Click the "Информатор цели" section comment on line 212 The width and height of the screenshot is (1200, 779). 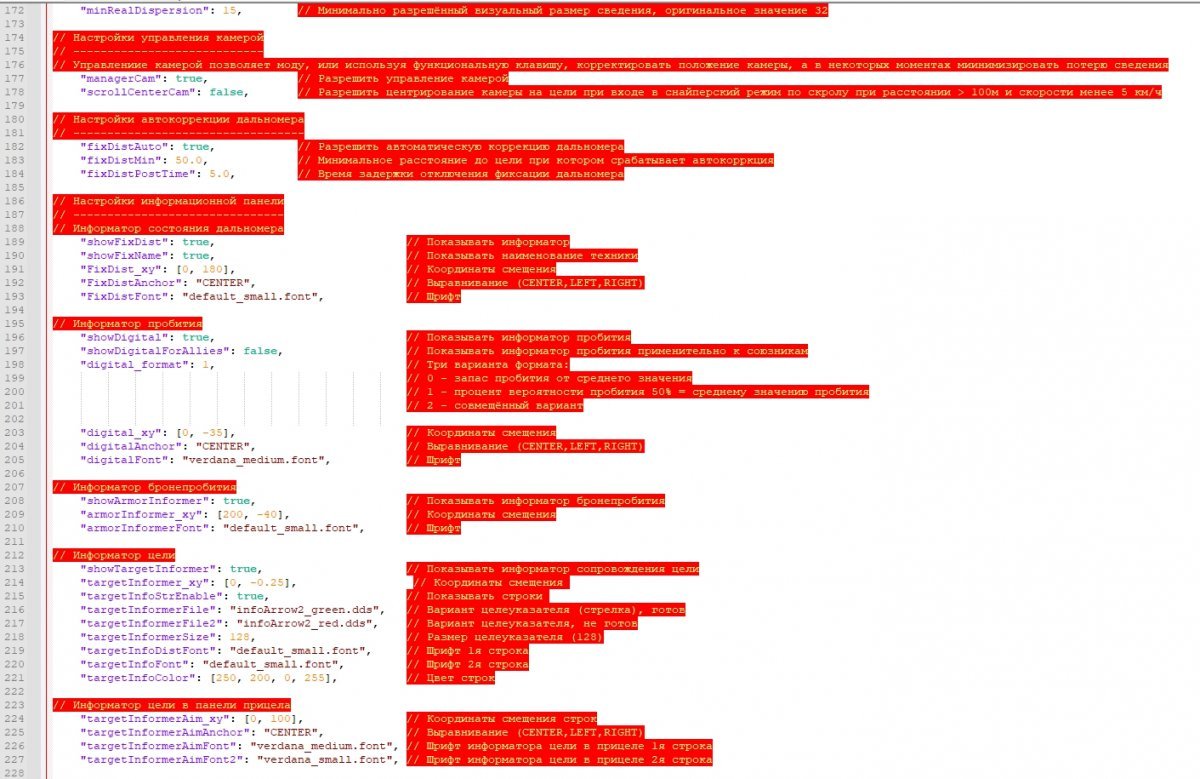113,555
